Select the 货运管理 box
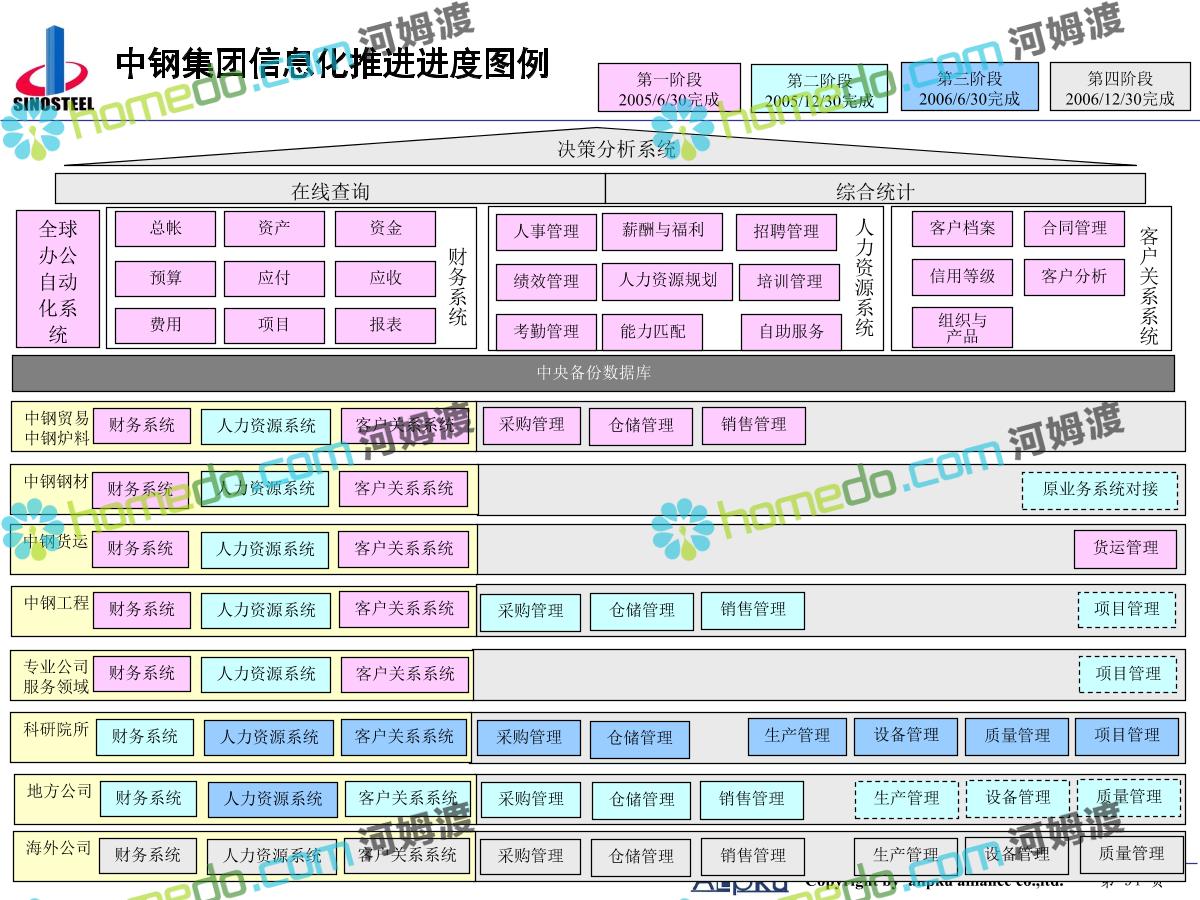1200x900 pixels. [1125, 549]
